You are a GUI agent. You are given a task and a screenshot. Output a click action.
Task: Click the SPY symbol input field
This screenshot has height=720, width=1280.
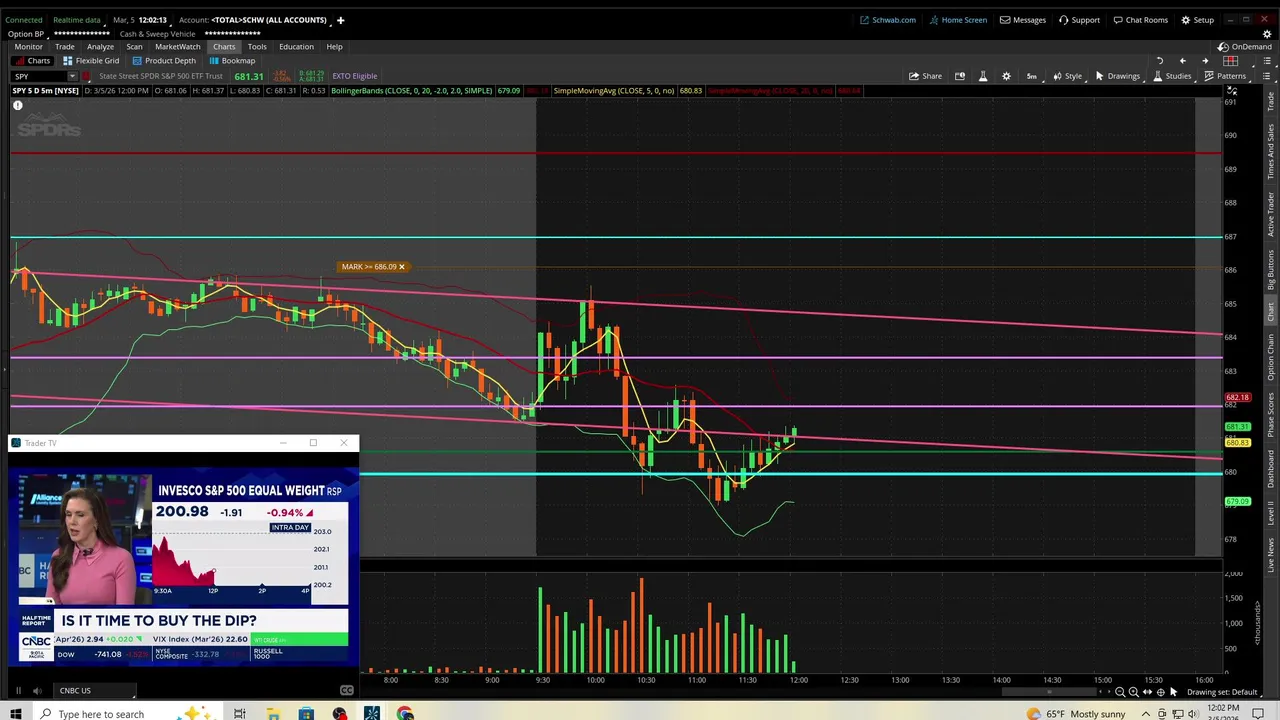coord(38,76)
